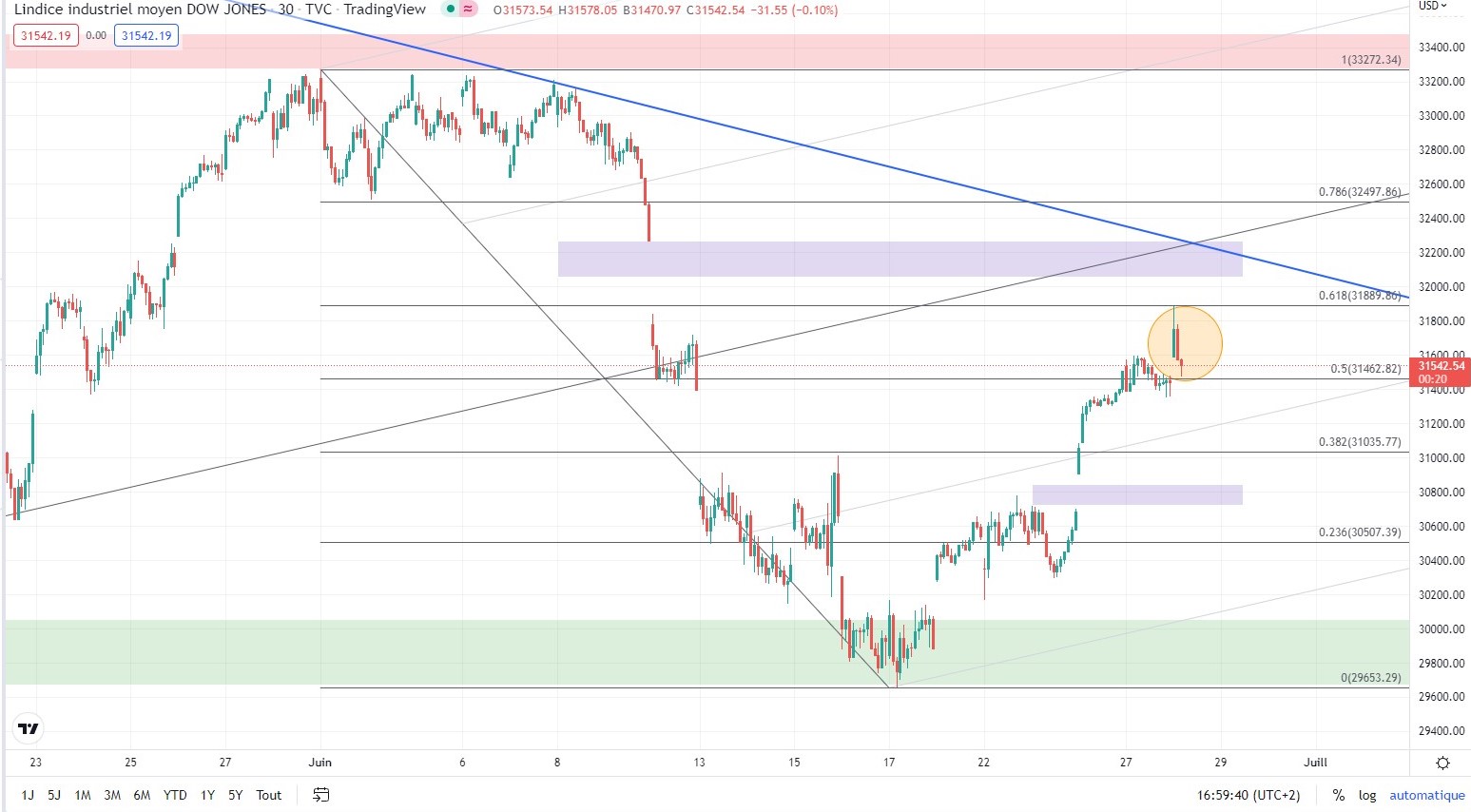
Task: Switch to the 3M date range
Action: pyautogui.click(x=112, y=795)
